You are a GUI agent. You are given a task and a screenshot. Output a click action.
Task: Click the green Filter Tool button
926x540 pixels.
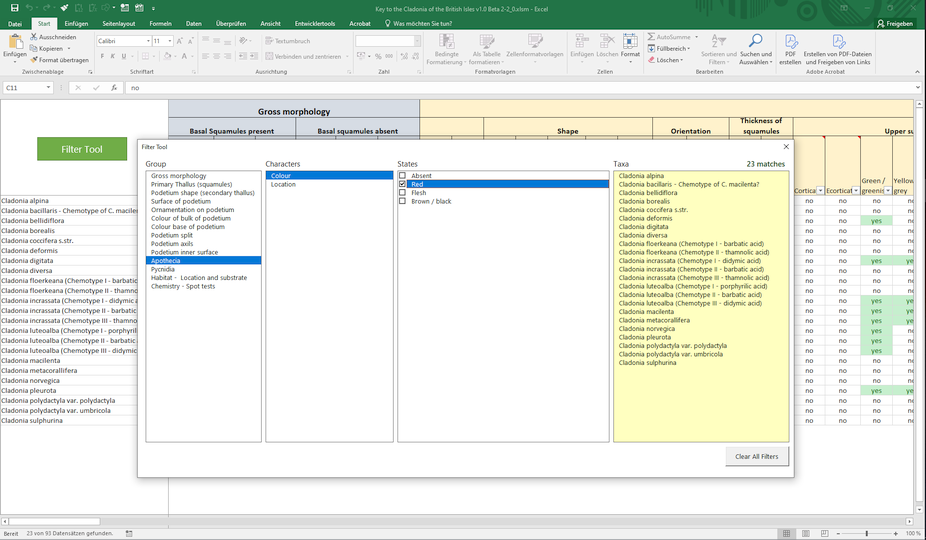(x=82, y=149)
